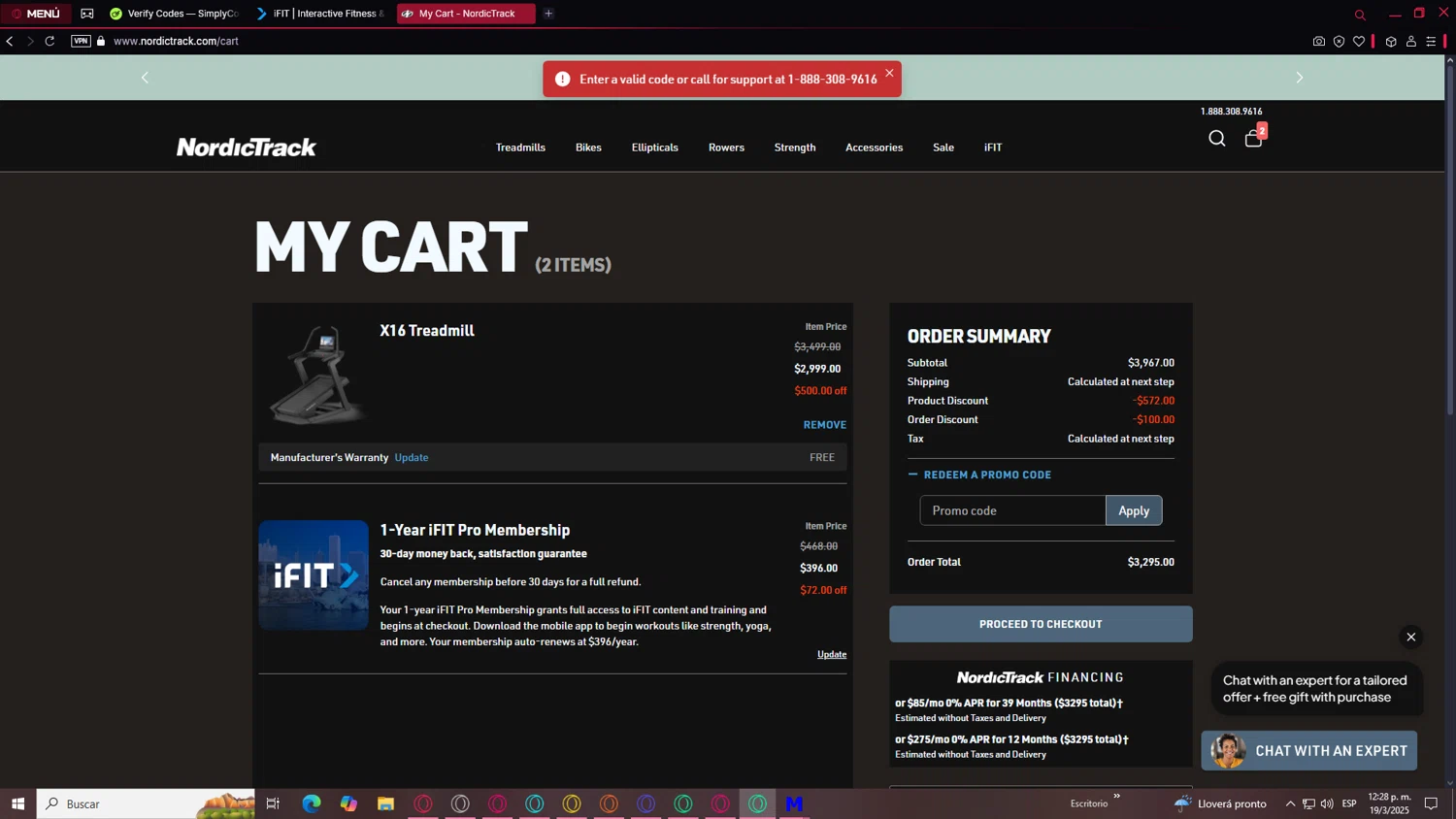Switch to the iFIT Interactive Fitness tab
This screenshot has height=819, width=1456.
coord(321,14)
